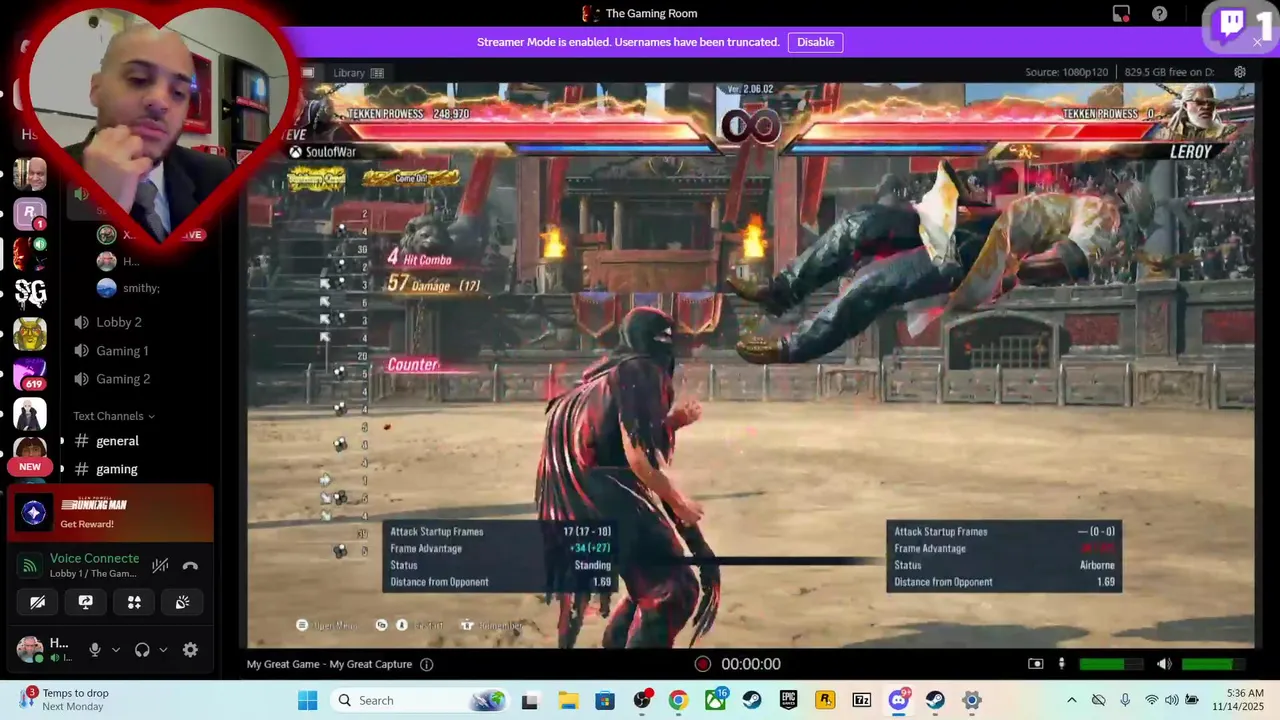Close the Twitch overlay badge
Screen dimensions: 1280x720
1257,42
